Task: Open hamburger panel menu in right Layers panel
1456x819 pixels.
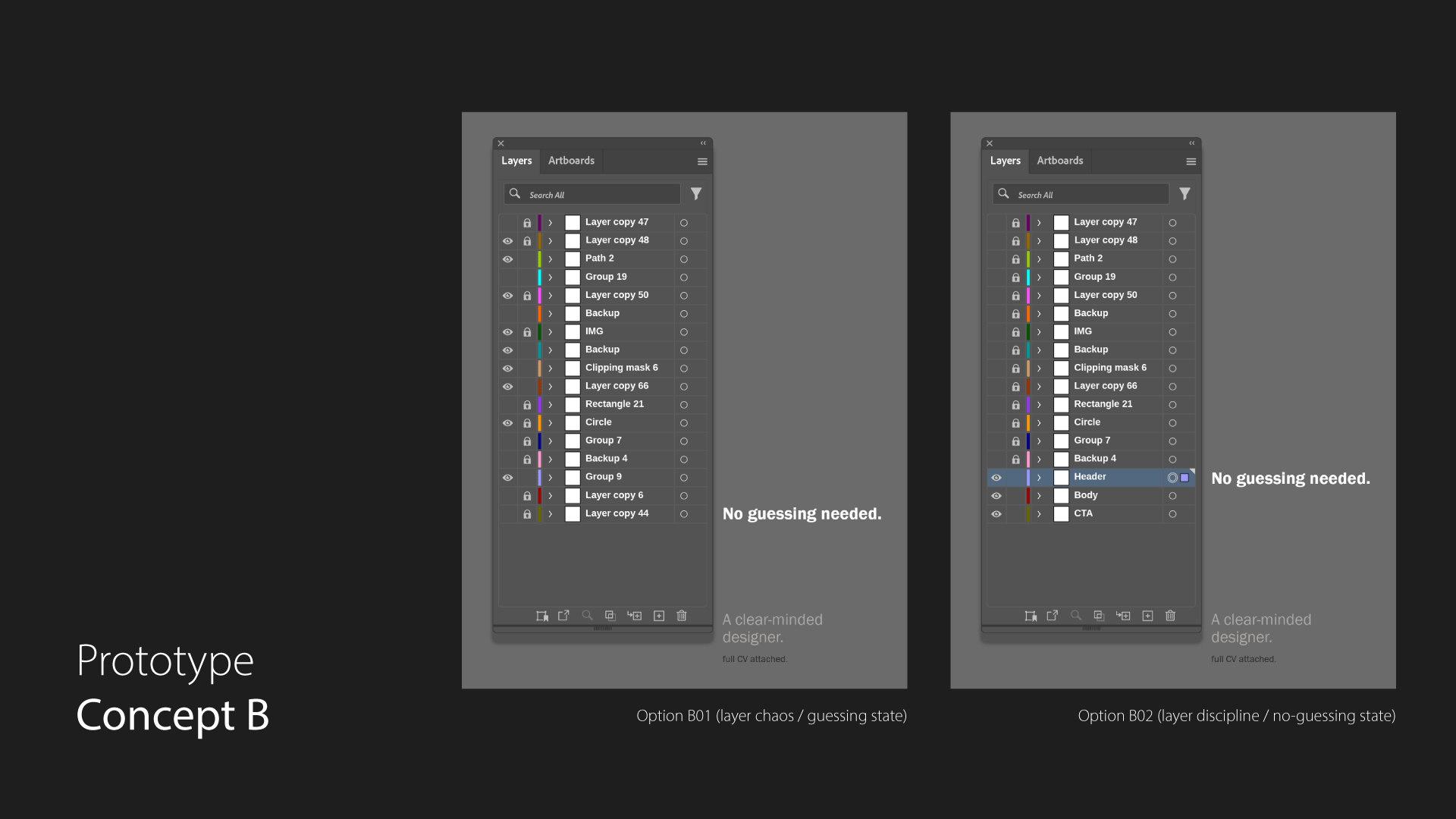Action: 1191,162
